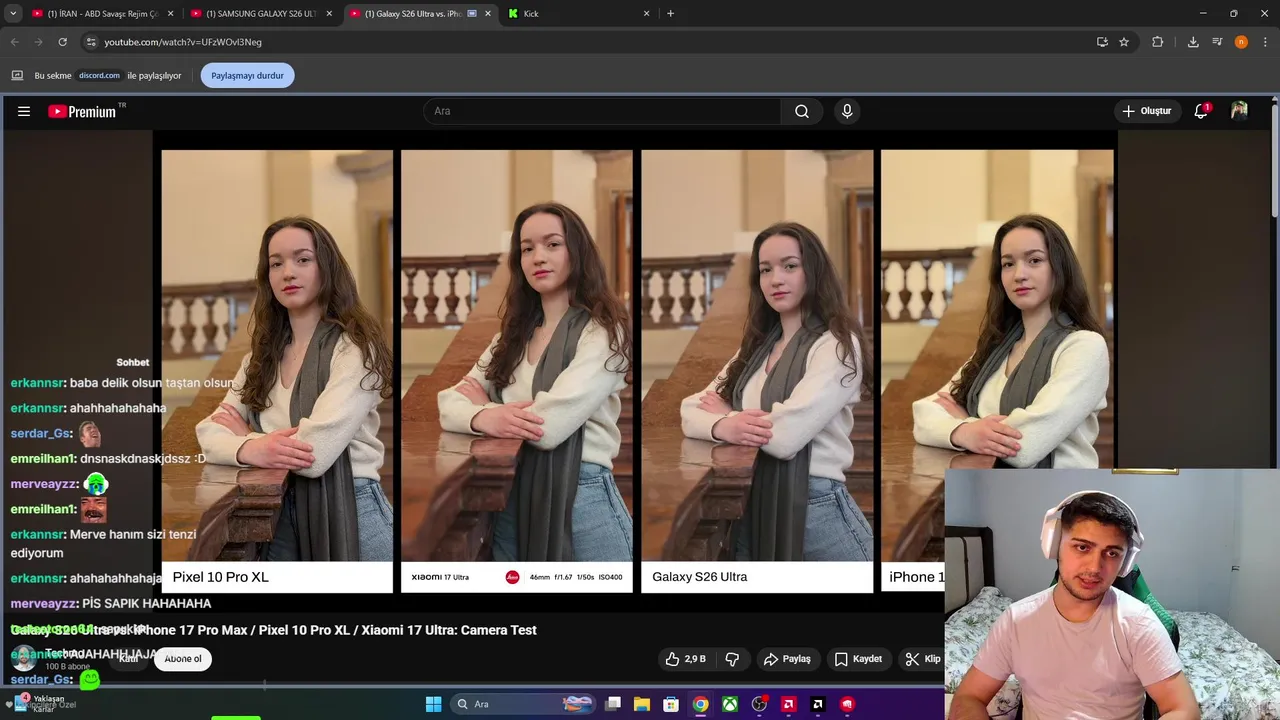Click the YouTube Ara search field
The image size is (1280, 720).
coord(602,112)
